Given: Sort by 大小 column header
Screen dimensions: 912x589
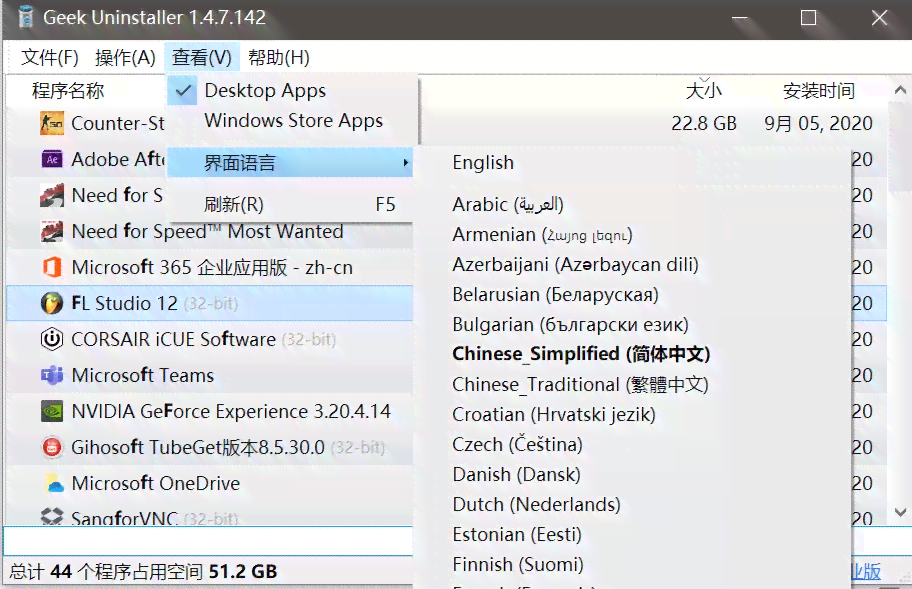Looking at the screenshot, I should pos(704,91).
